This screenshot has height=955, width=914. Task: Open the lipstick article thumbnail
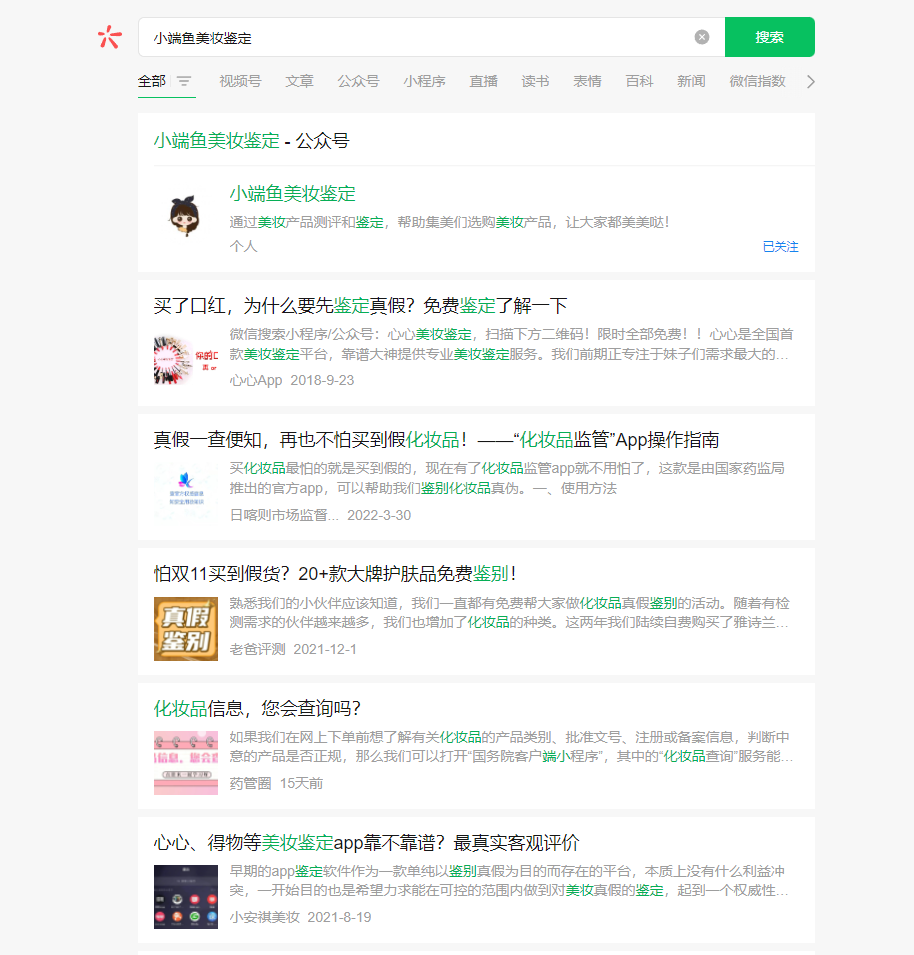pyautogui.click(x=186, y=361)
